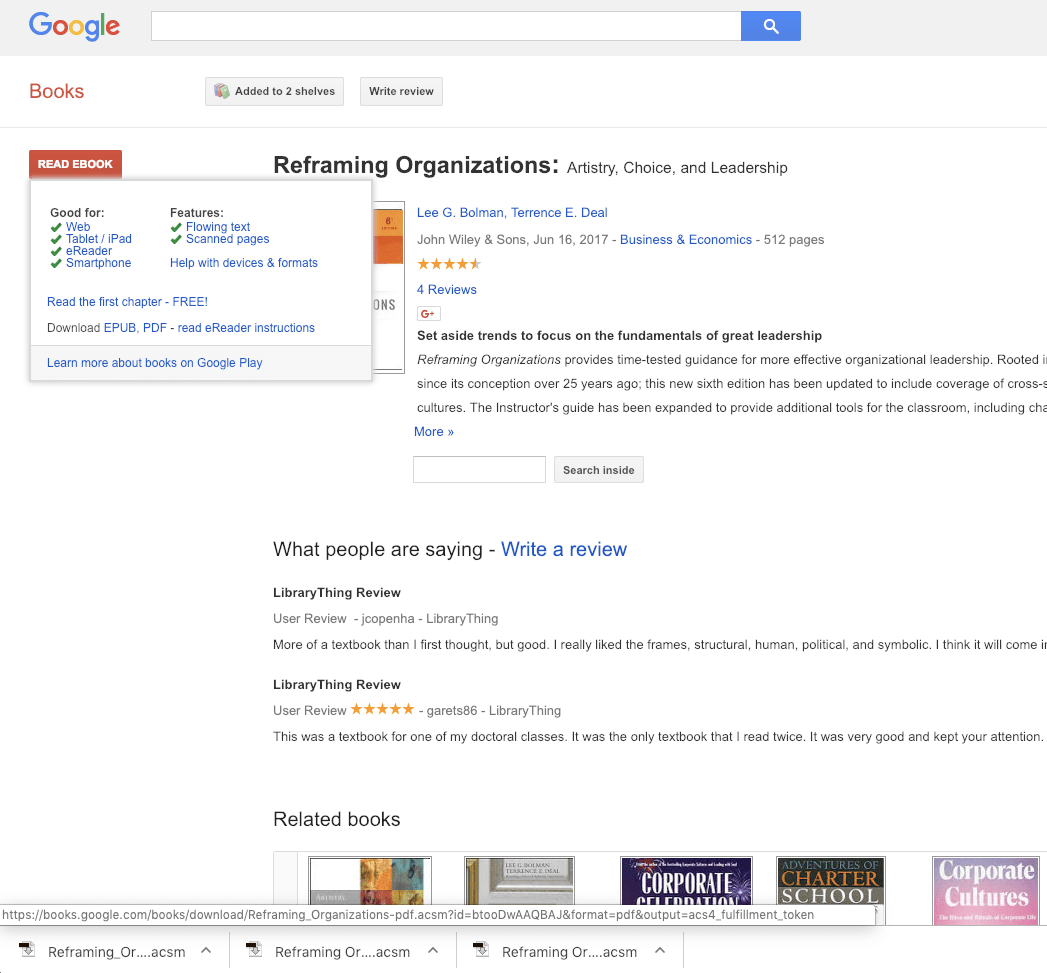Open Adventures of Charter School related book
The width and height of the screenshot is (1047, 973).
coord(831,882)
